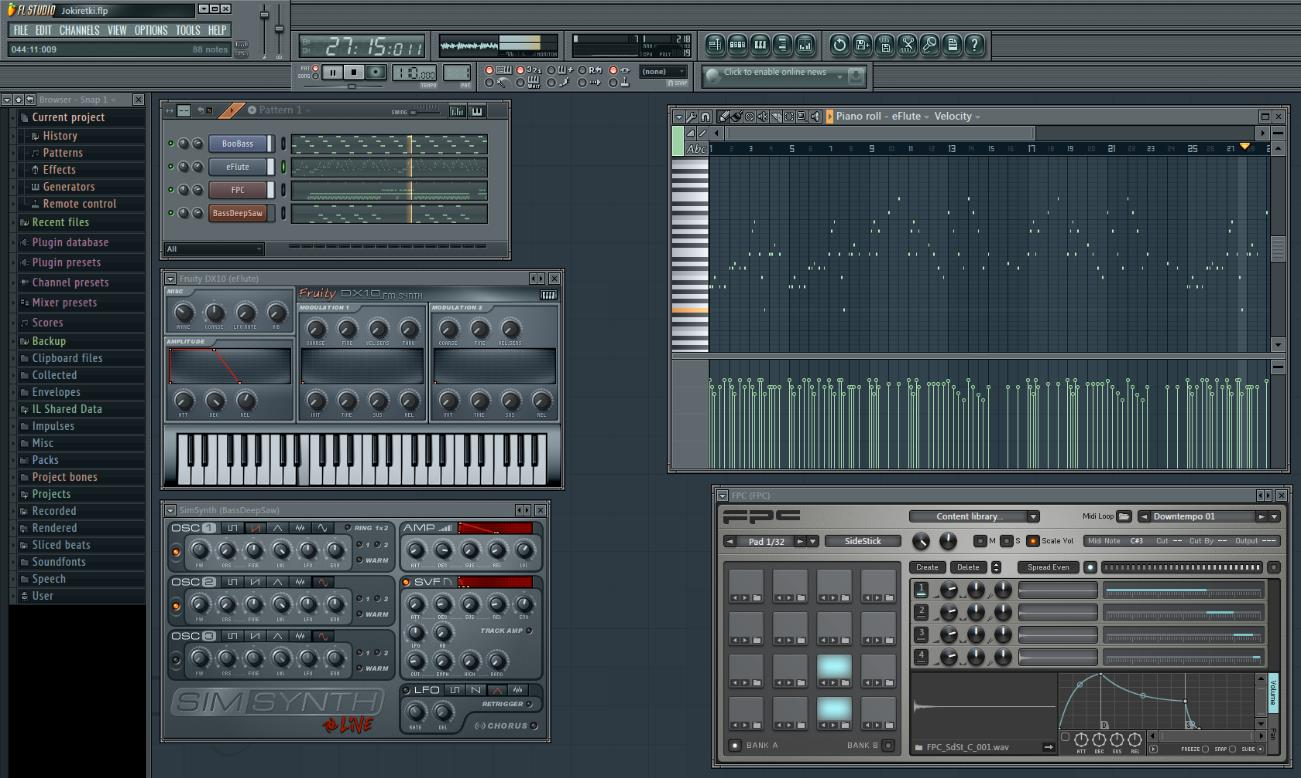Click the speaker playback tool in Piano roll

815,116
